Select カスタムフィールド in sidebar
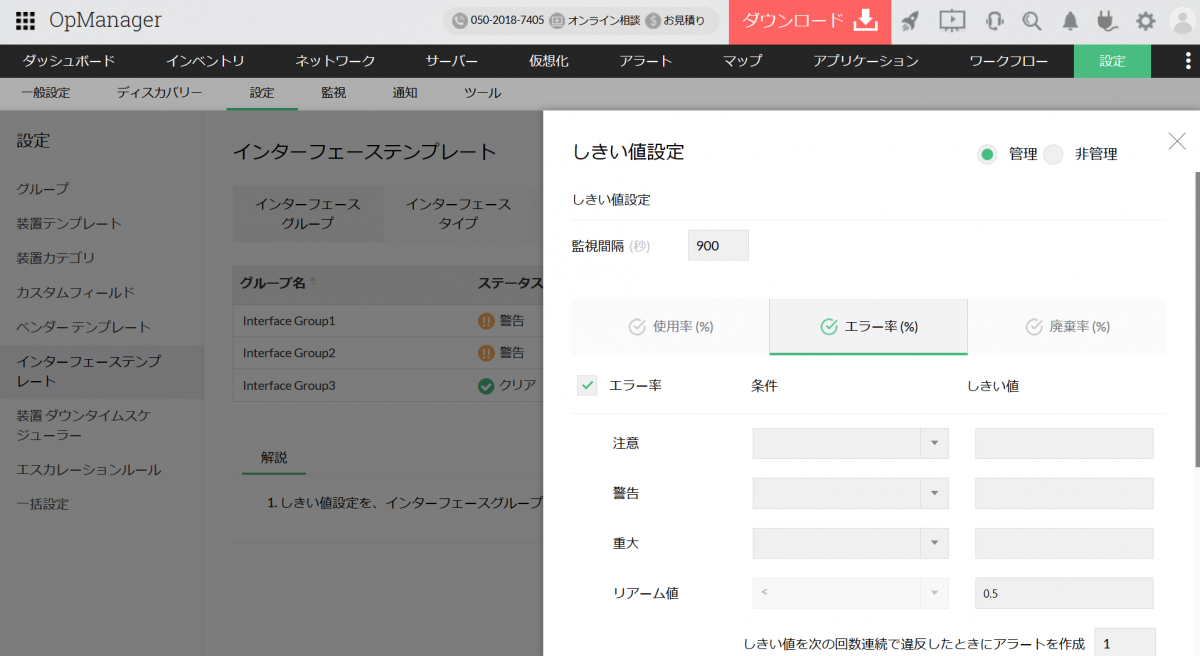Image resolution: width=1200 pixels, height=656 pixels. 75,292
